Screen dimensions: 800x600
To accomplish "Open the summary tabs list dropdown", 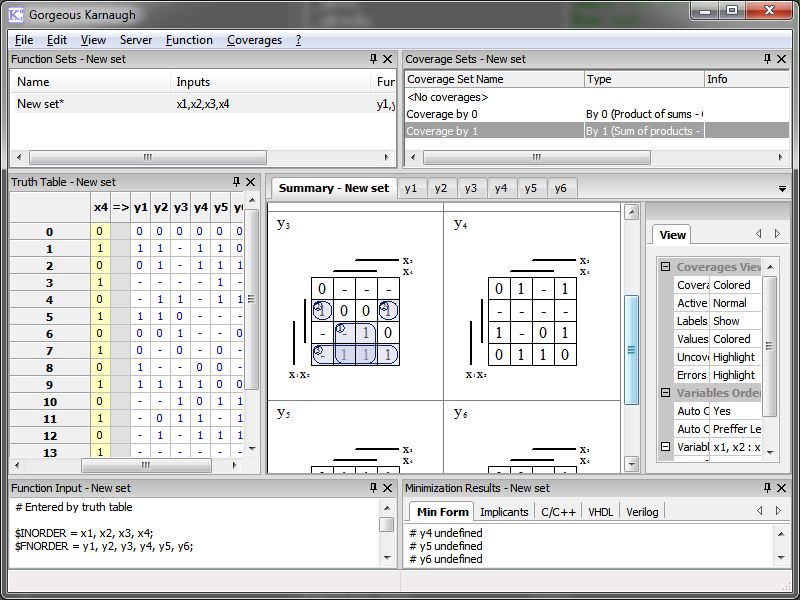I will [x=782, y=189].
